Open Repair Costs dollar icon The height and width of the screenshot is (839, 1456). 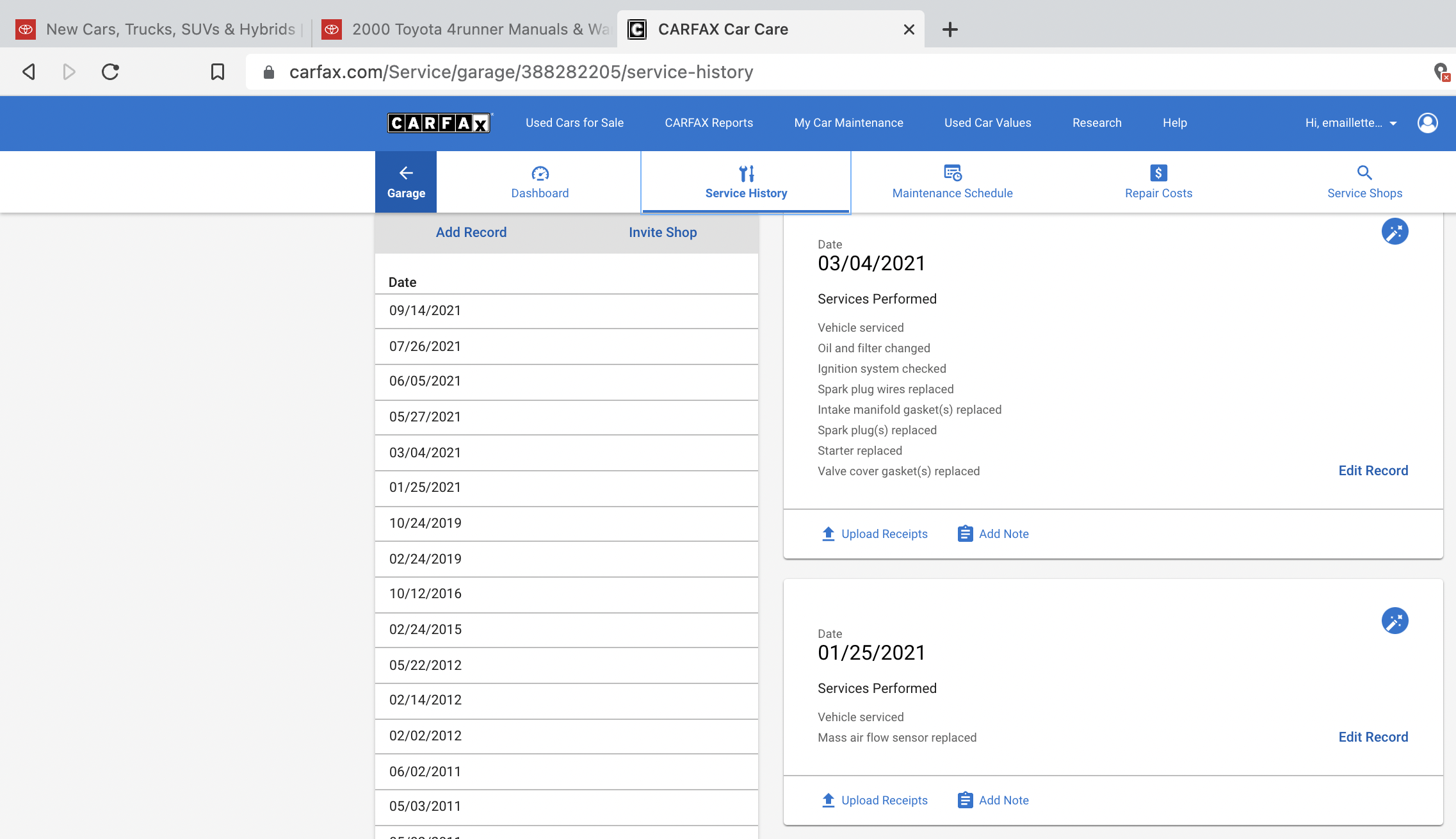[x=1158, y=172]
